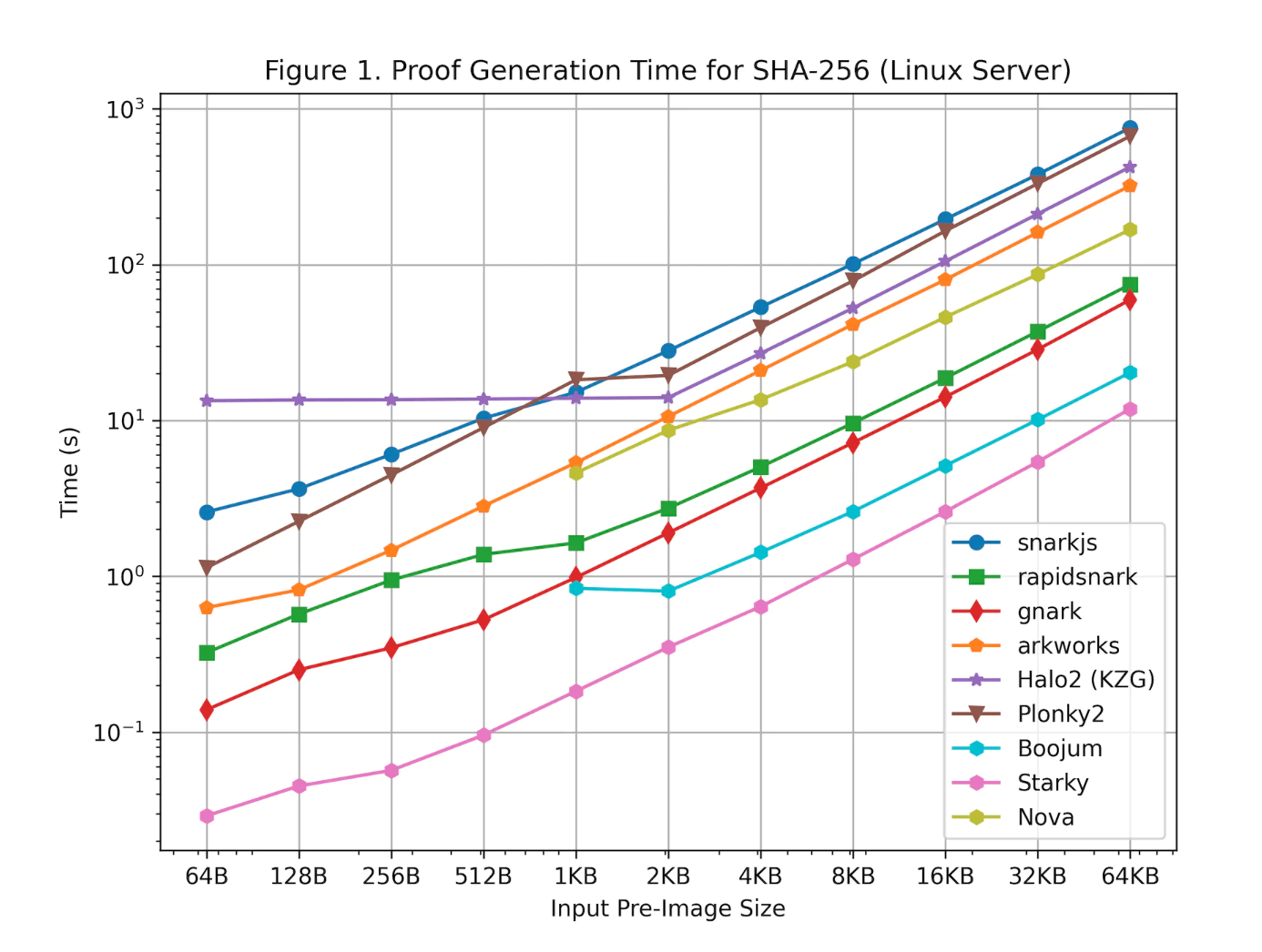Viewport: 1262px width, 952px height.
Task: Click the gnark red diamond point at 64B
Action: pyautogui.click(x=207, y=710)
